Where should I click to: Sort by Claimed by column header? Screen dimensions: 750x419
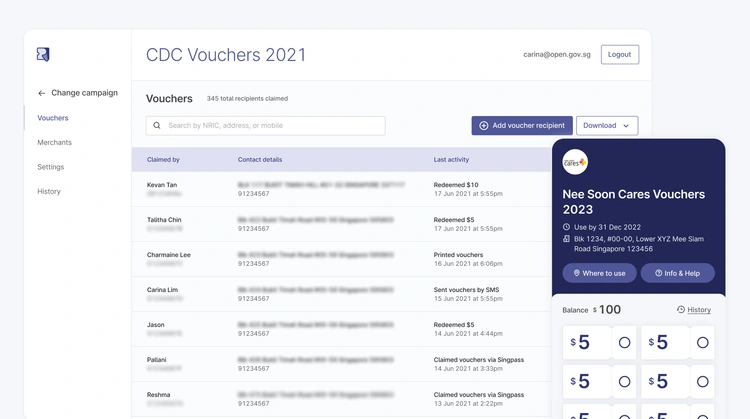pos(163,159)
